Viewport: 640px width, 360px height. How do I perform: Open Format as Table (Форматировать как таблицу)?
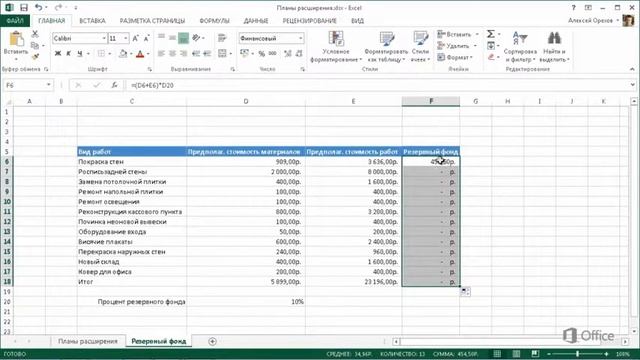click(386, 47)
